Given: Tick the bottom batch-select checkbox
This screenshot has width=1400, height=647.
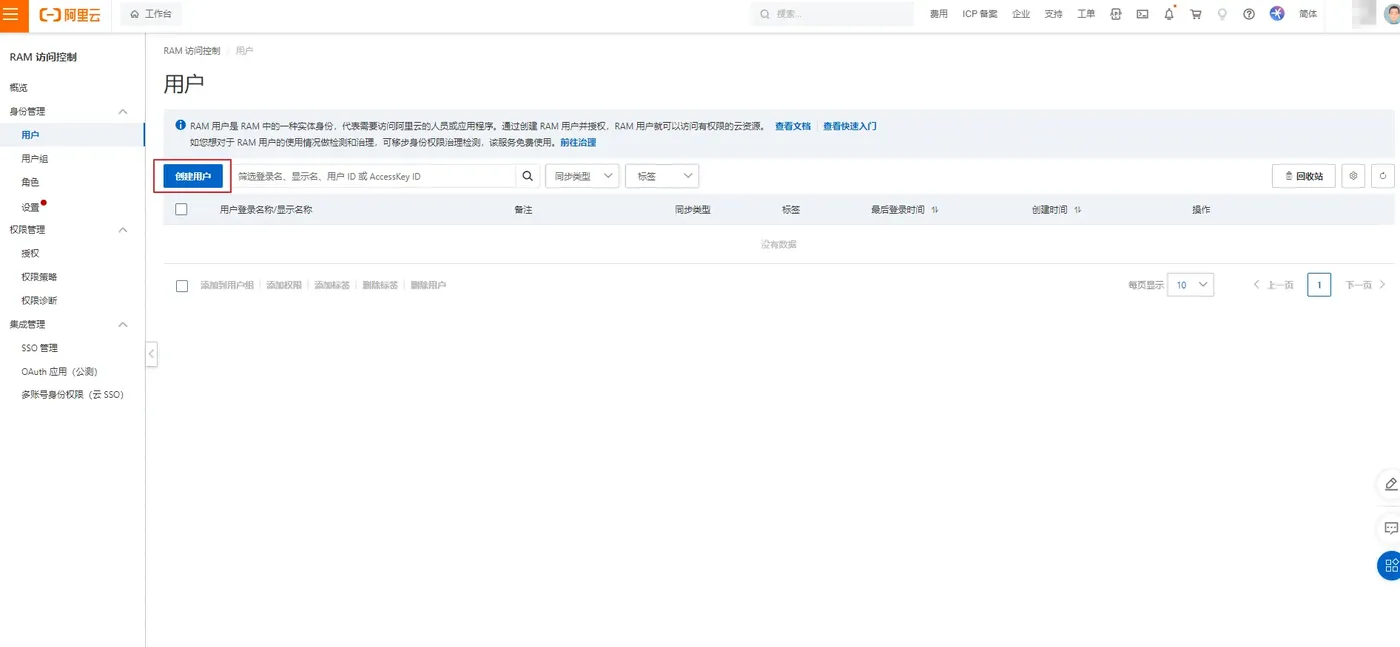Looking at the screenshot, I should (182, 286).
